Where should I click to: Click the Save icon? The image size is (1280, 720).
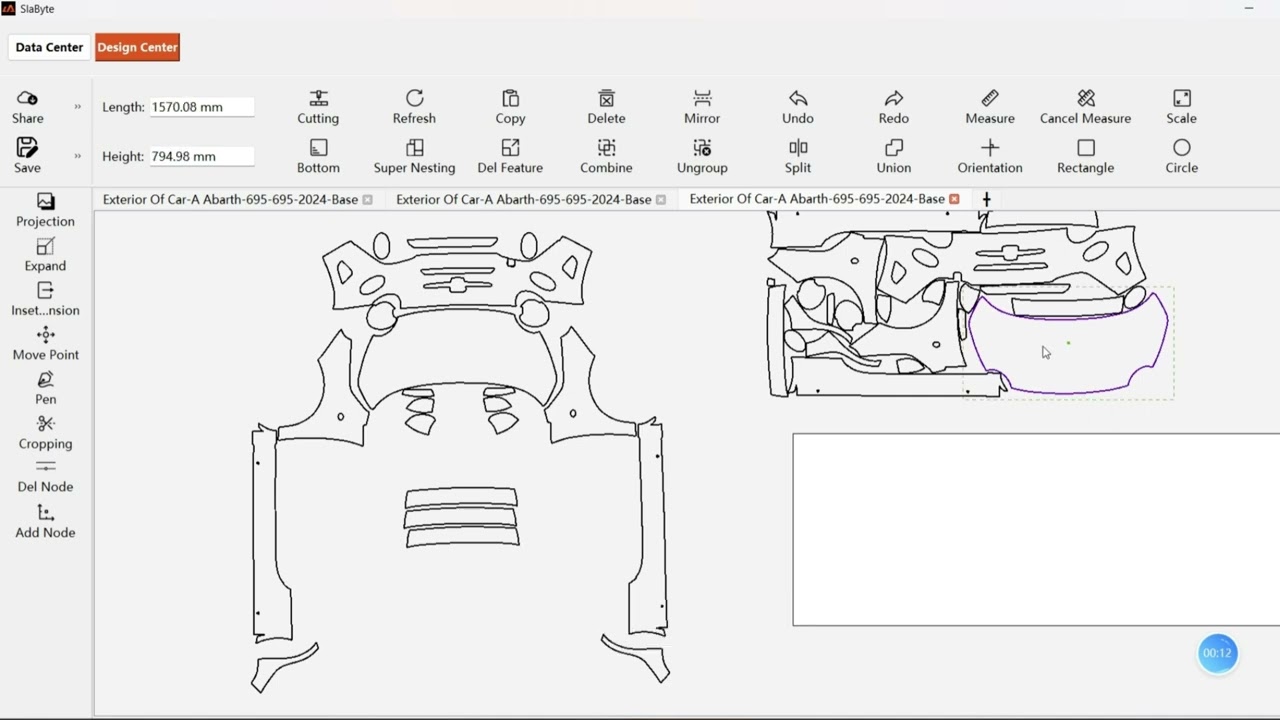[27, 156]
